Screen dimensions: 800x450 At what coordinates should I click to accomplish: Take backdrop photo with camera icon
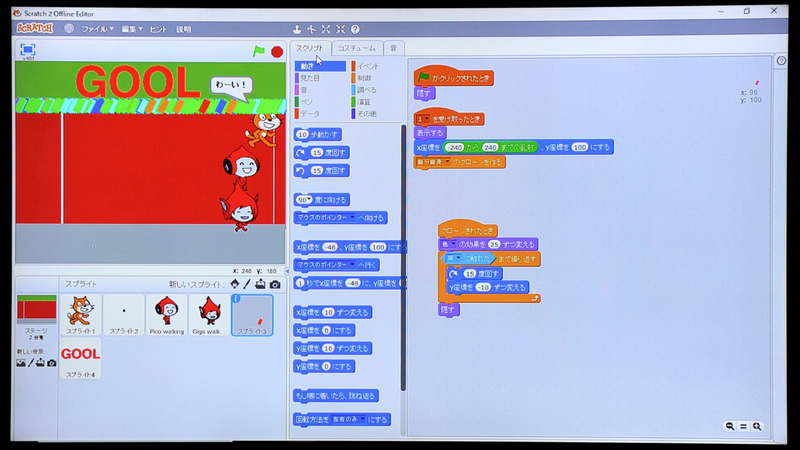click(52, 363)
